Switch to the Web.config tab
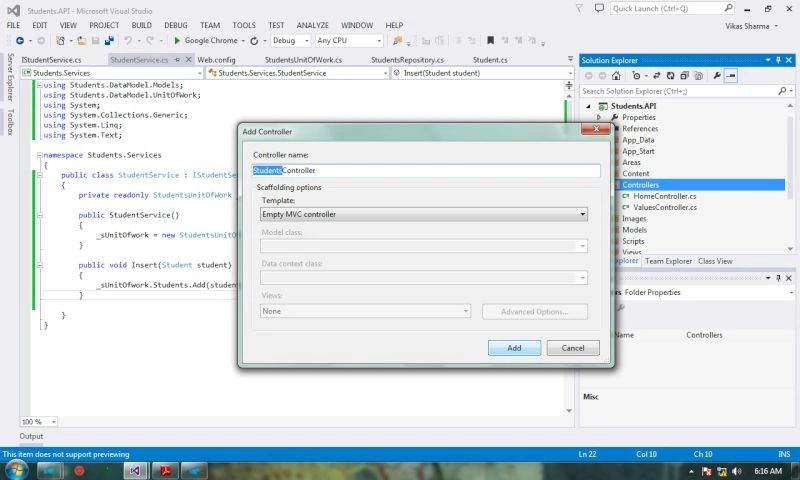 (216, 60)
